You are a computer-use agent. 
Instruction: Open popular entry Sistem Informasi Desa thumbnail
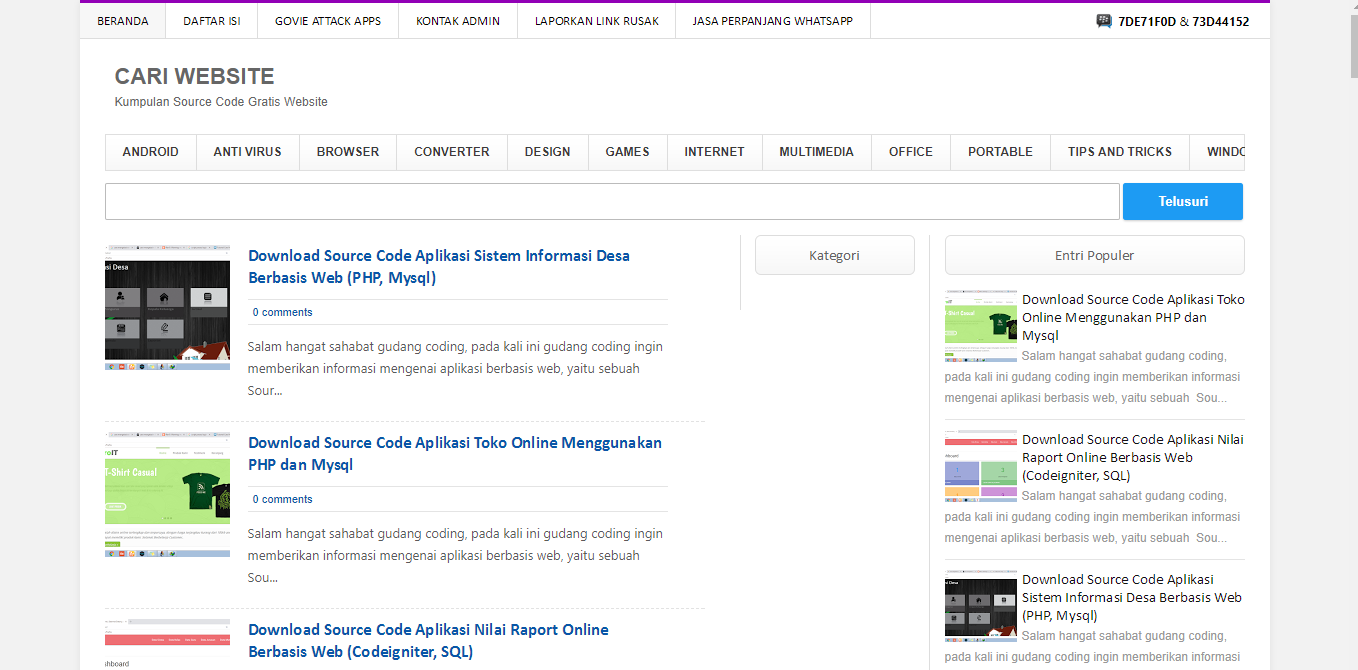tap(981, 606)
